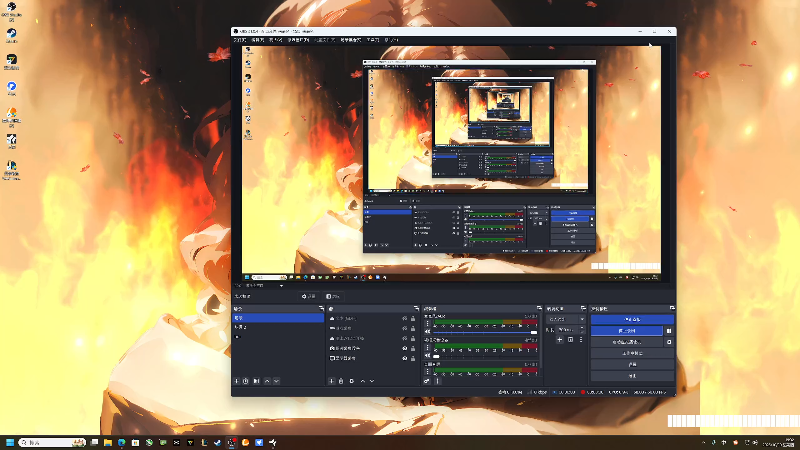Open the Scene Collection menu in OBS
Screen dimensions: 800x450
(x=351, y=40)
